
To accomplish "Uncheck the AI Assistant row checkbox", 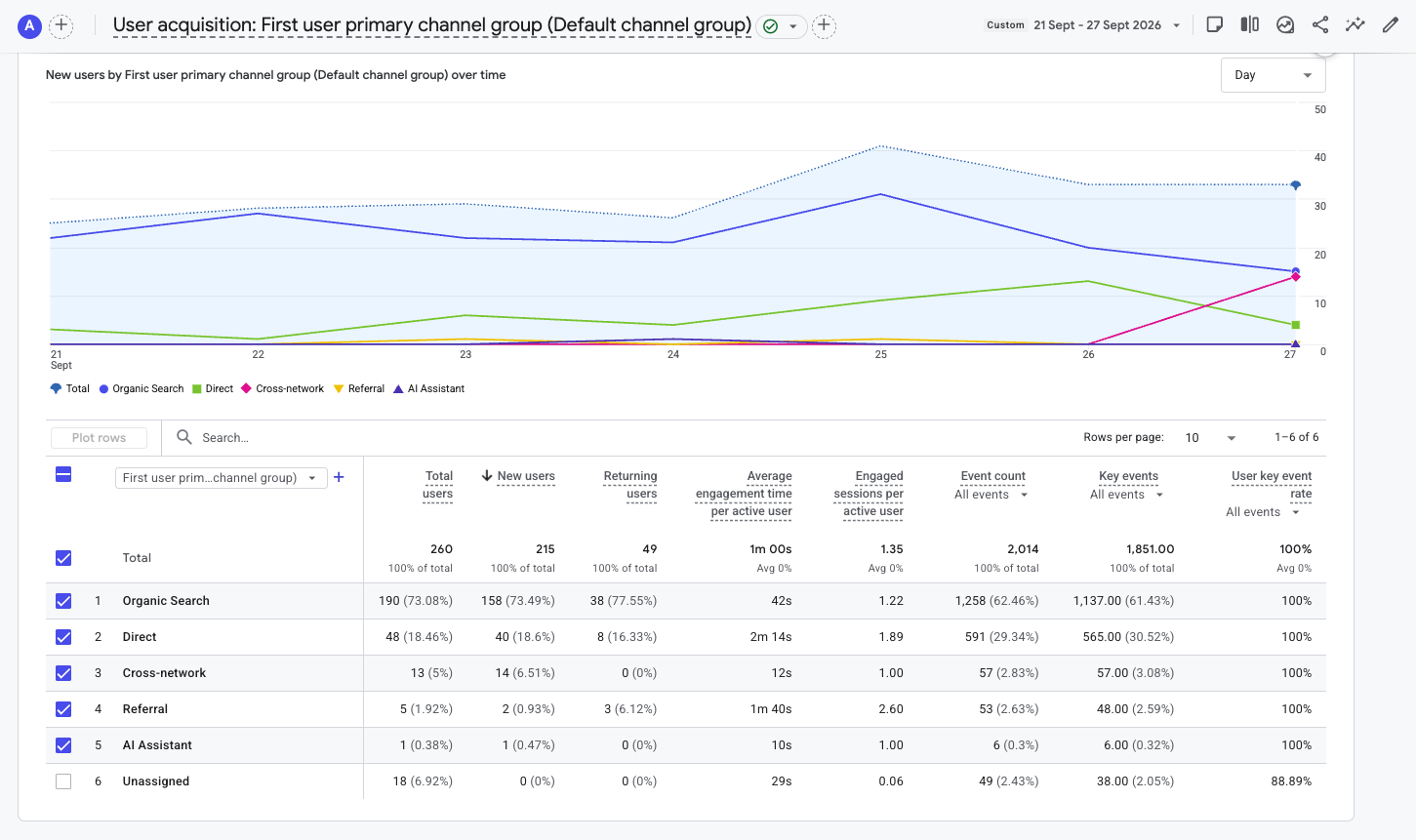I will (x=63, y=745).
